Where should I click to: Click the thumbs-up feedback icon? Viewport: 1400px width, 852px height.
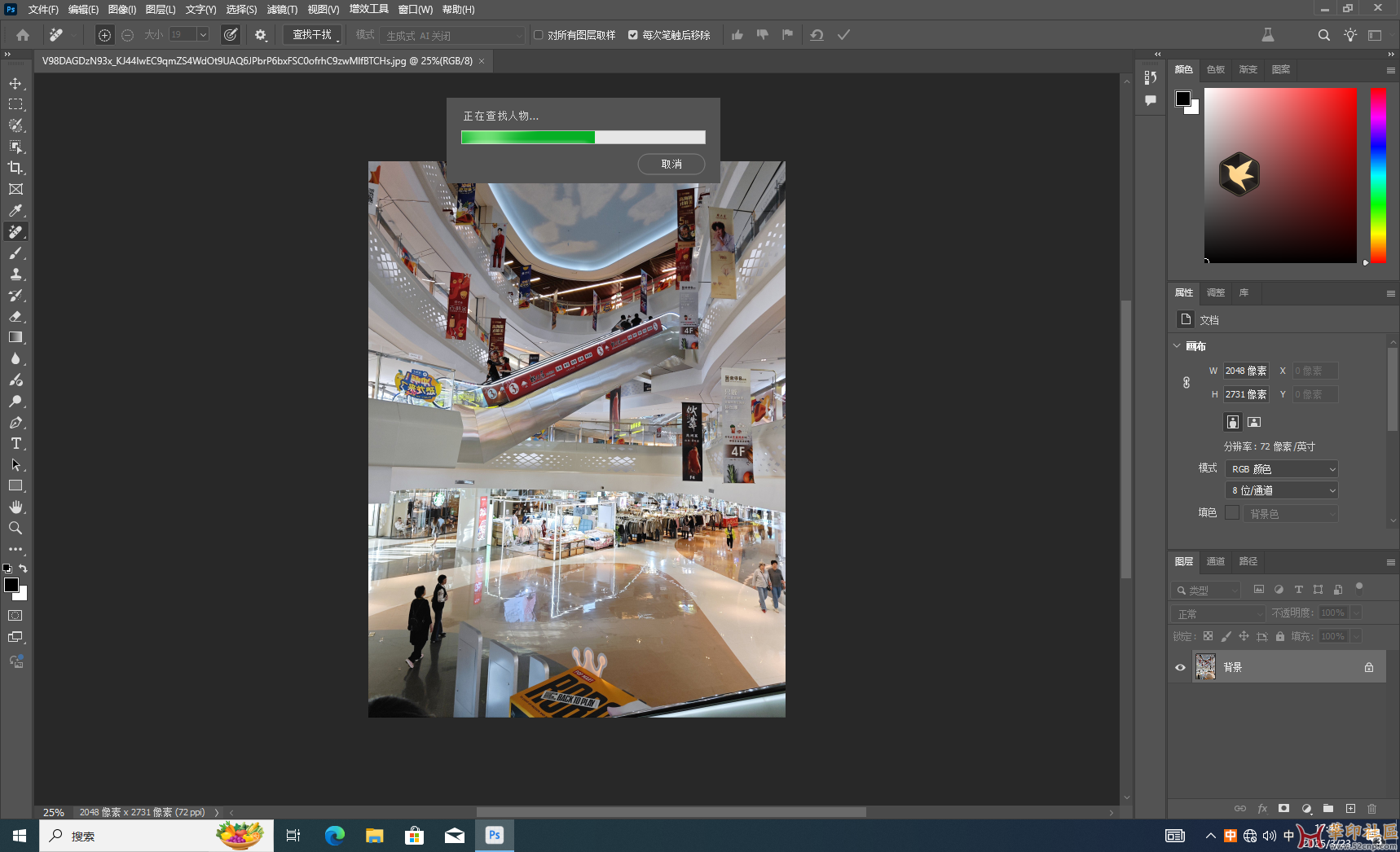pos(737,35)
